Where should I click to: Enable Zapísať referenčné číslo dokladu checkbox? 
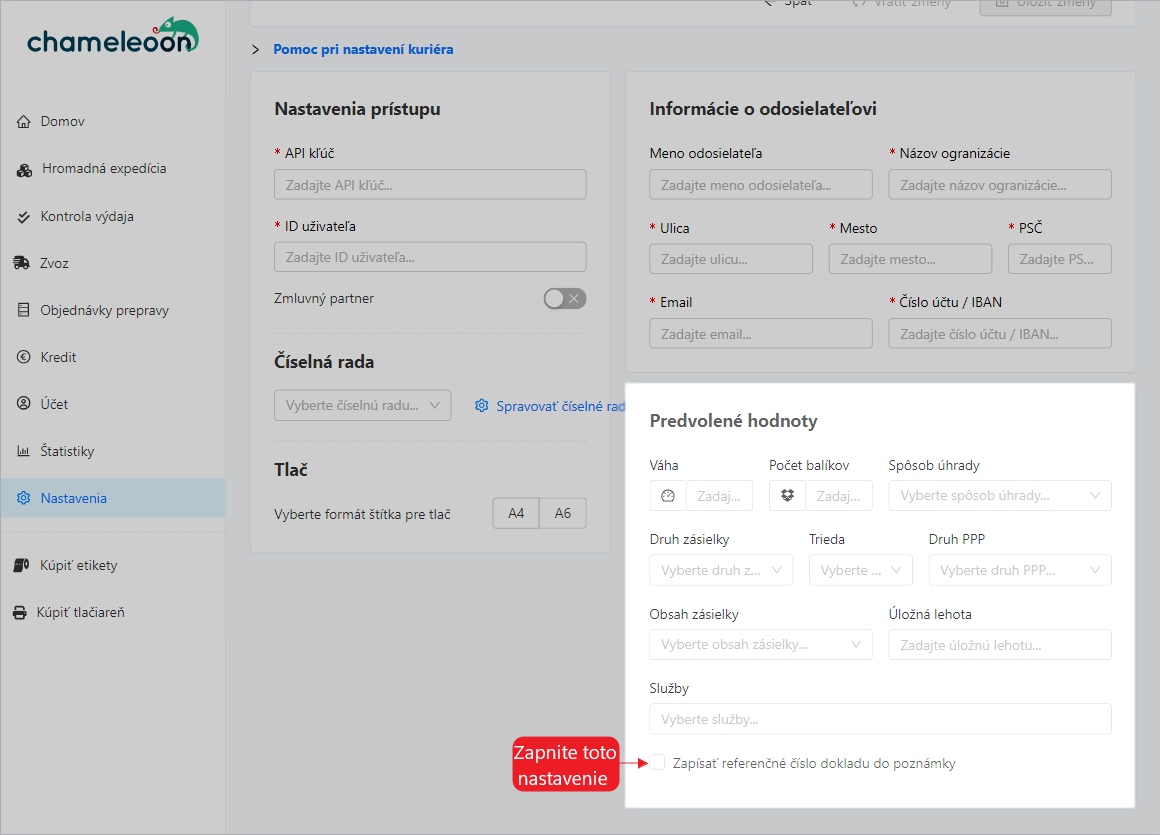tap(658, 763)
